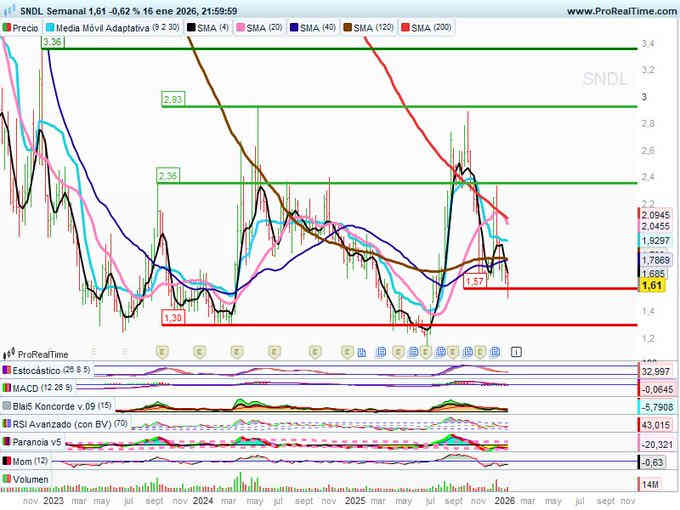This screenshot has width=680, height=510.
Task: Click the RSI Avanzado indicator icon
Action: [x=7, y=425]
